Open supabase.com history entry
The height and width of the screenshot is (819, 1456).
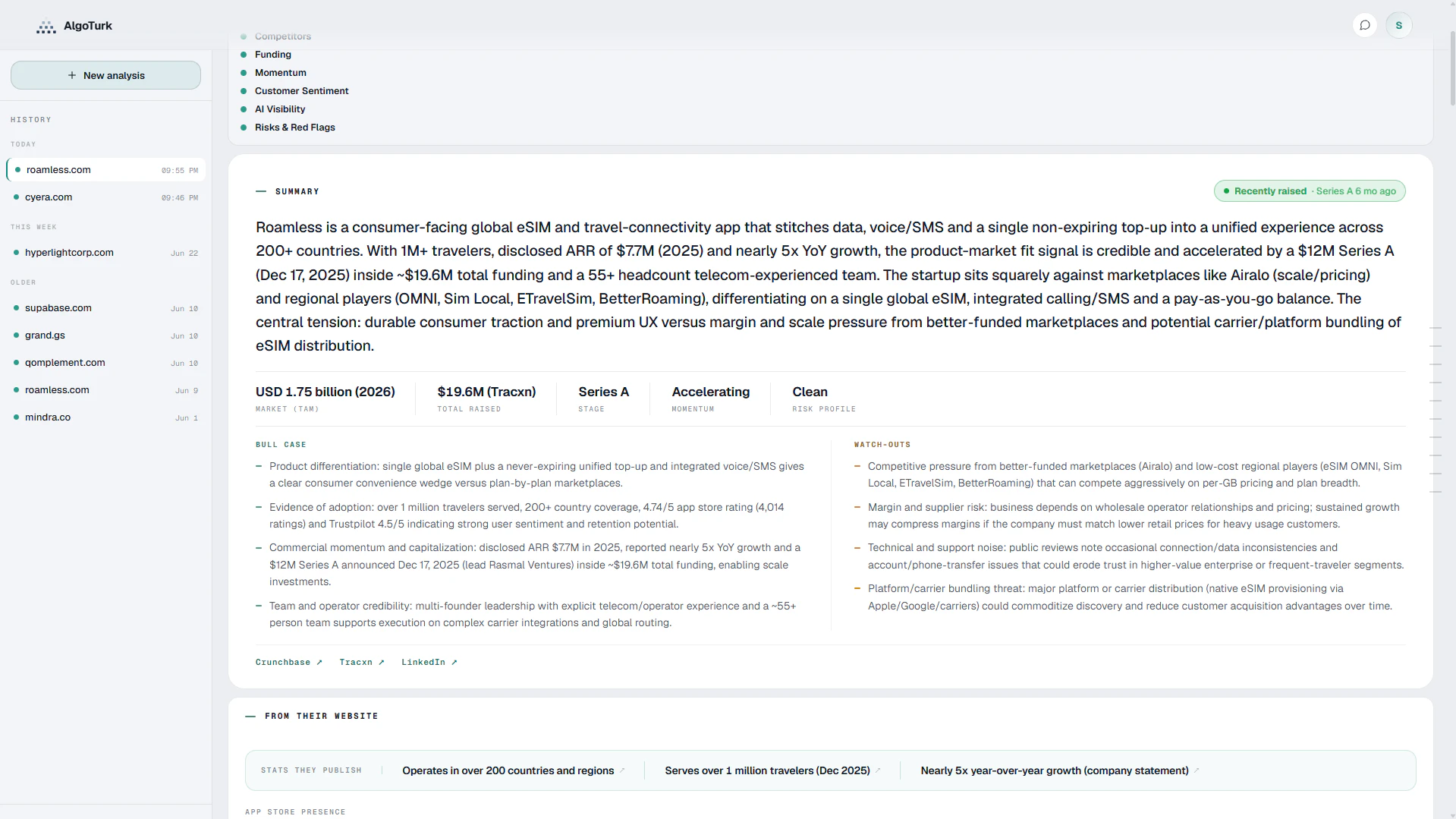click(105, 308)
